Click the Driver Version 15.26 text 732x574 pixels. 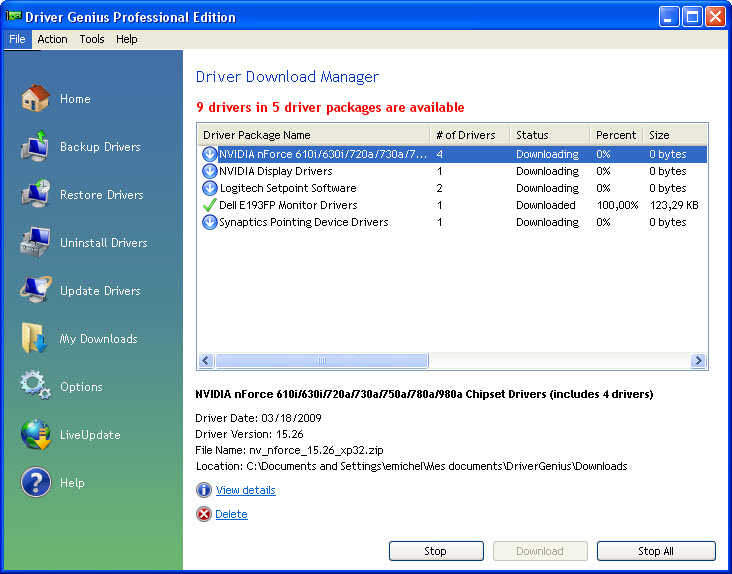coord(249,434)
